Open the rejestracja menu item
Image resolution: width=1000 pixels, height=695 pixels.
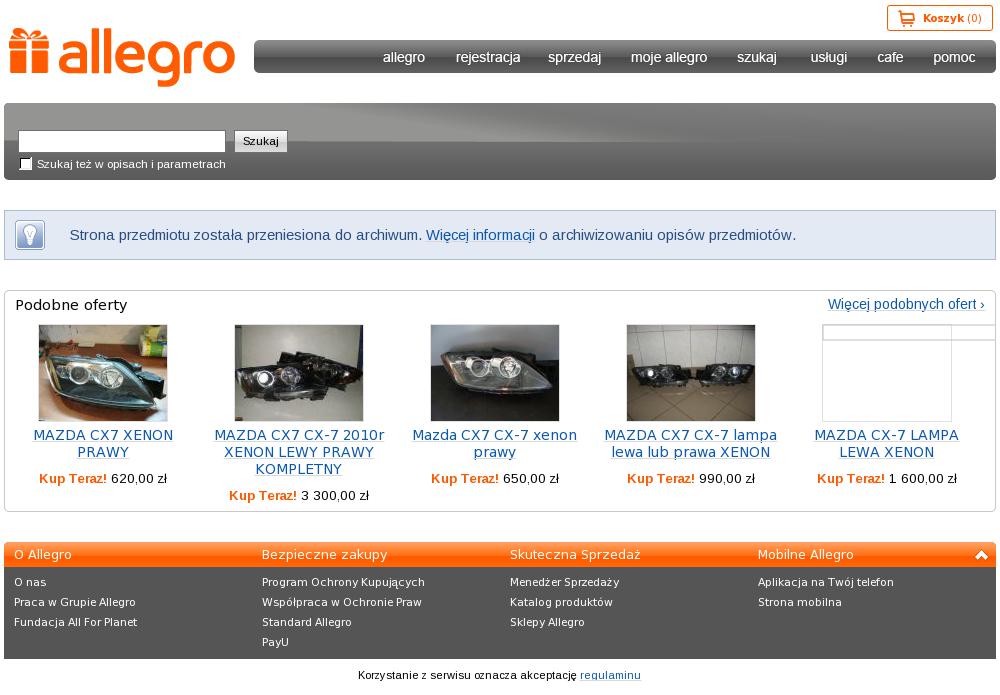pos(488,57)
